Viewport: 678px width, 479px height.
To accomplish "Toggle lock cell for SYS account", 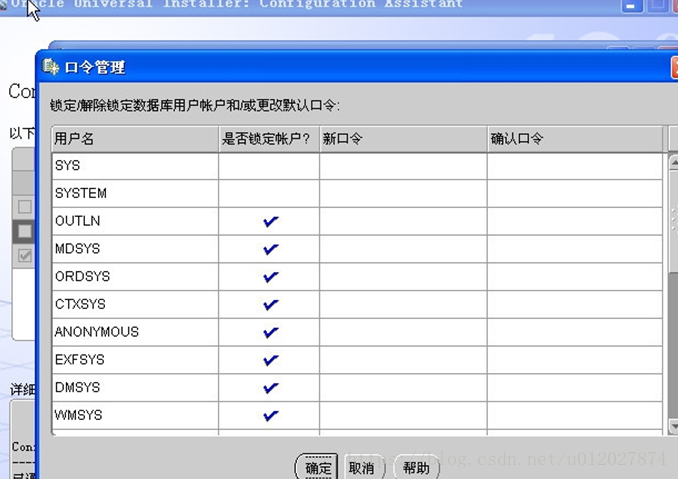I will pos(269,166).
